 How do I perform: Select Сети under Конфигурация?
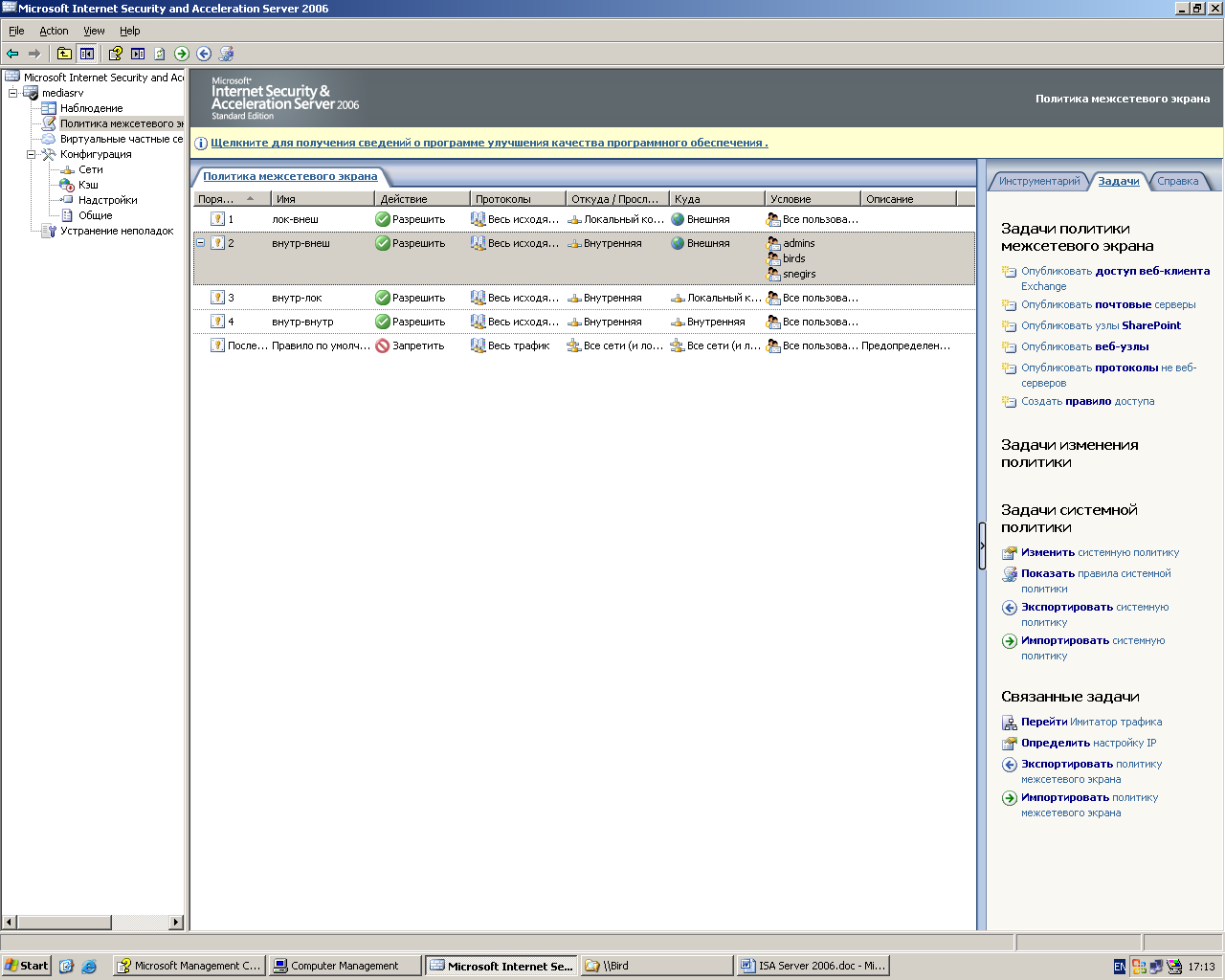pyautogui.click(x=90, y=169)
